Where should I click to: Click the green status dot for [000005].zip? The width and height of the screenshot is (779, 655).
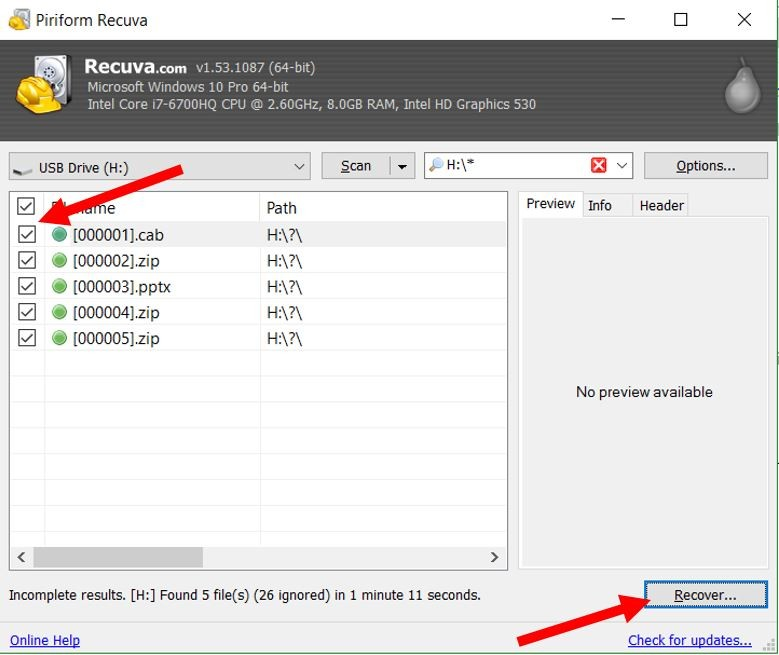(59, 337)
